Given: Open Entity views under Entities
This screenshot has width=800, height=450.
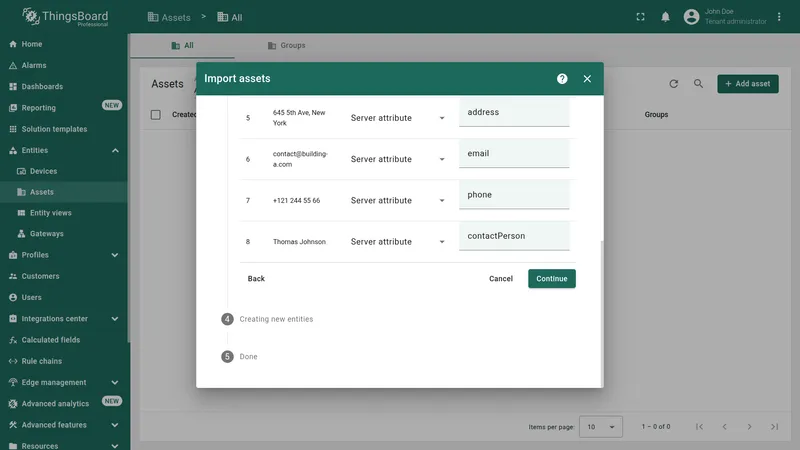Looking at the screenshot, I should coord(64,213).
